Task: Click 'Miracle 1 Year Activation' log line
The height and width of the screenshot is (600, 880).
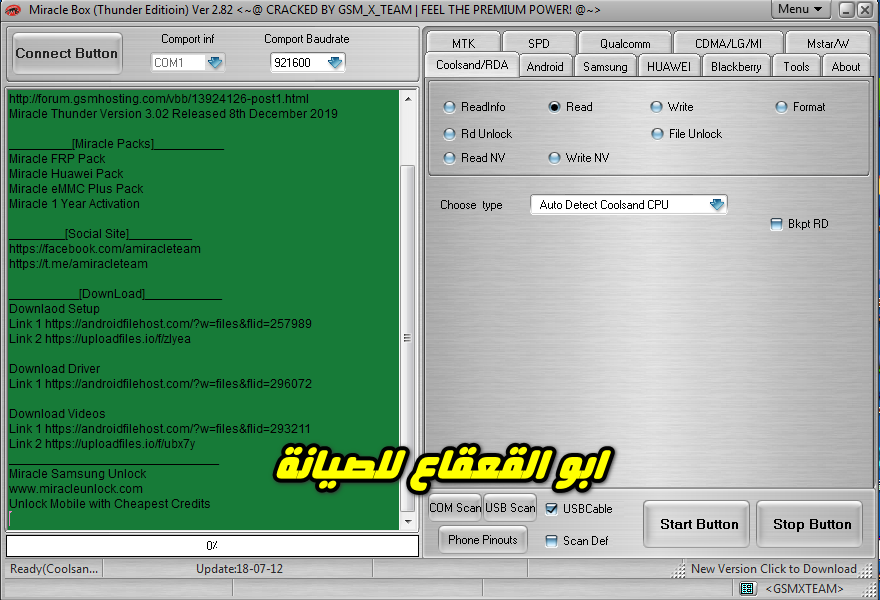Action: coord(75,204)
